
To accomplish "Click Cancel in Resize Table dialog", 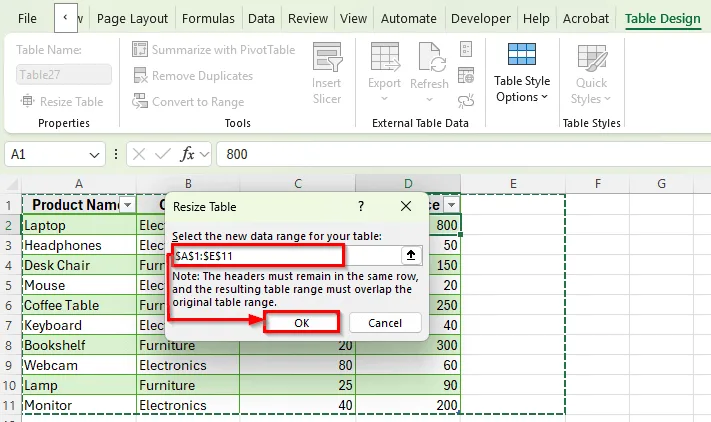I will tap(385, 323).
